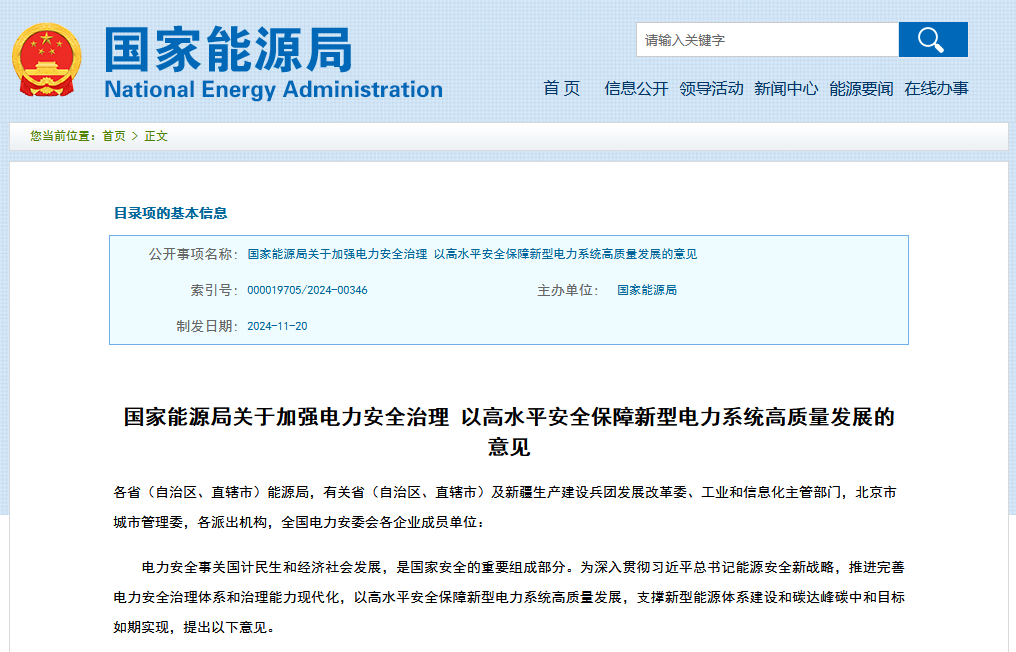Click the issue date 2024-11-20
Image resolution: width=1016 pixels, height=652 pixels.
click(x=277, y=326)
